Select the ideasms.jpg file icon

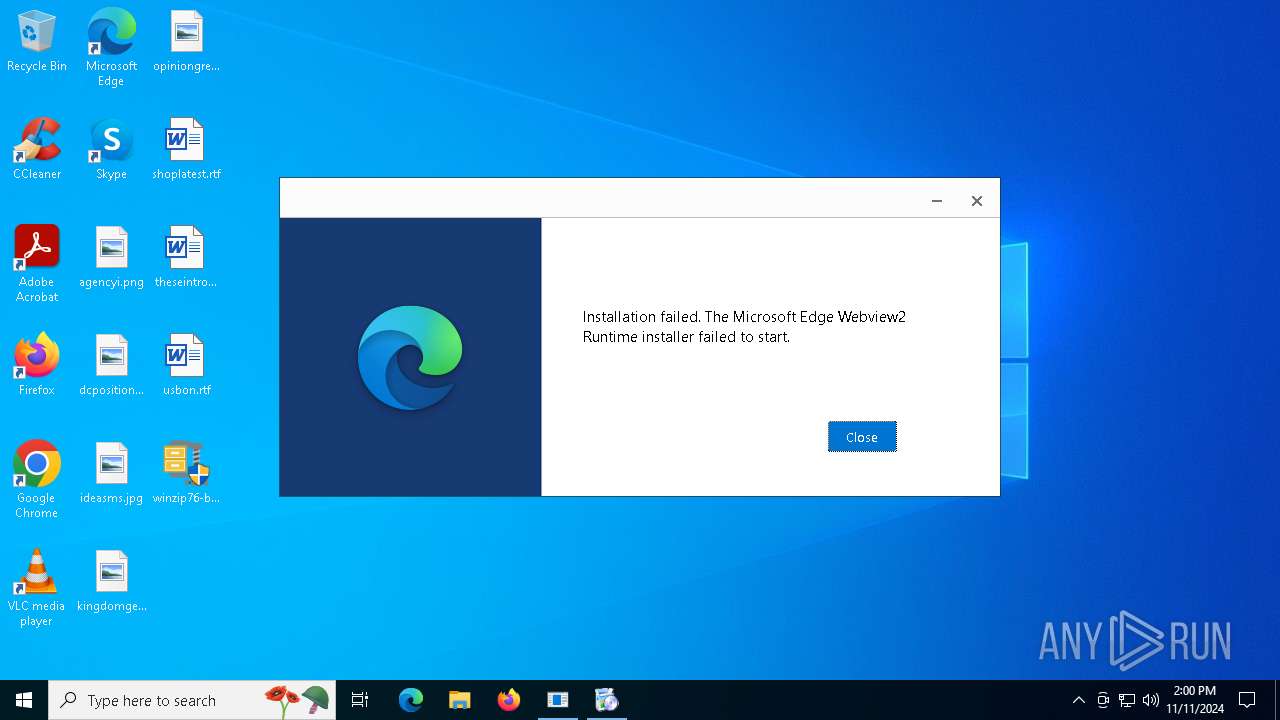[x=111, y=474]
